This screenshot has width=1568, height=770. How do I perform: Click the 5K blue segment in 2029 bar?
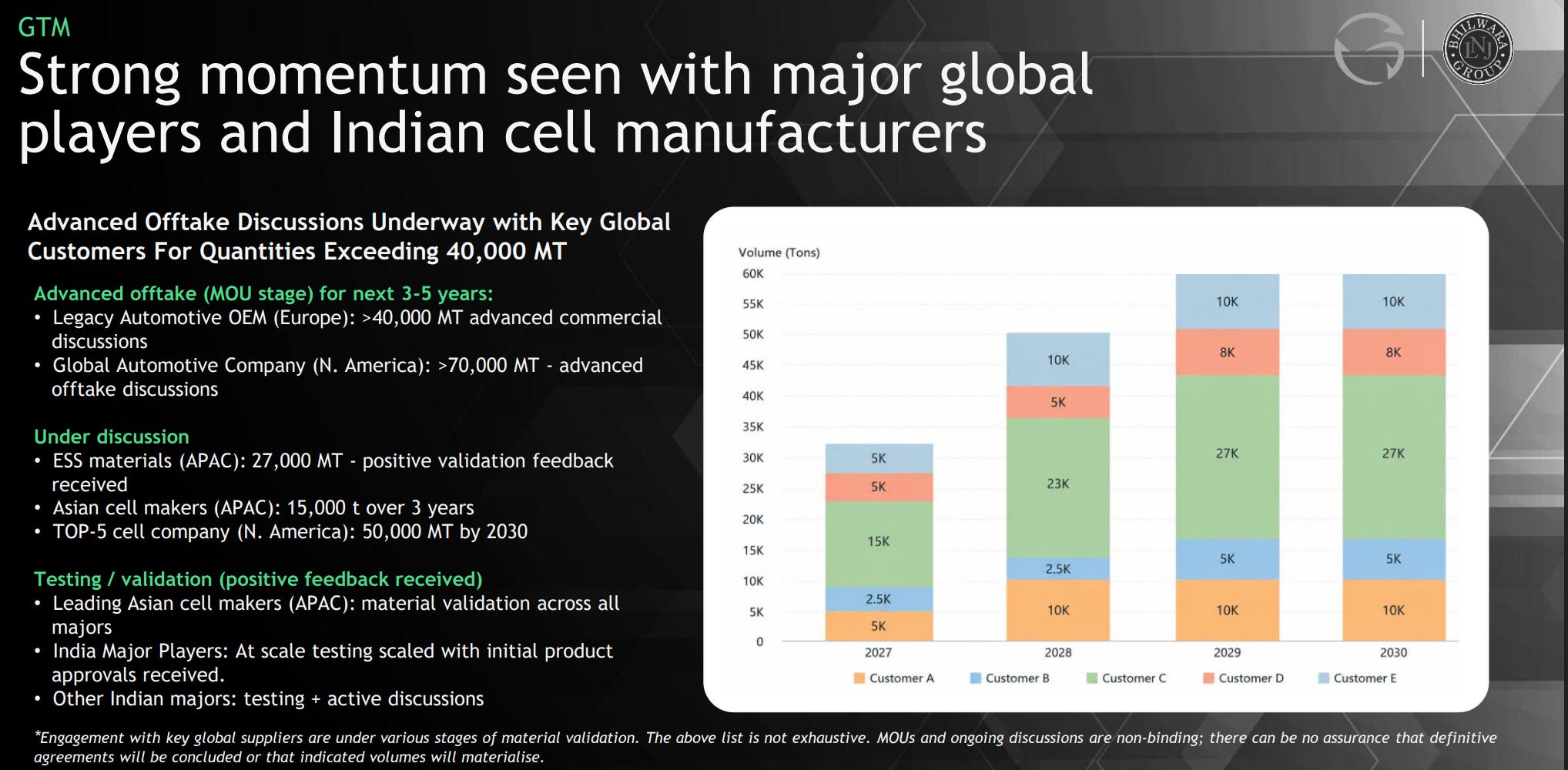point(1228,560)
